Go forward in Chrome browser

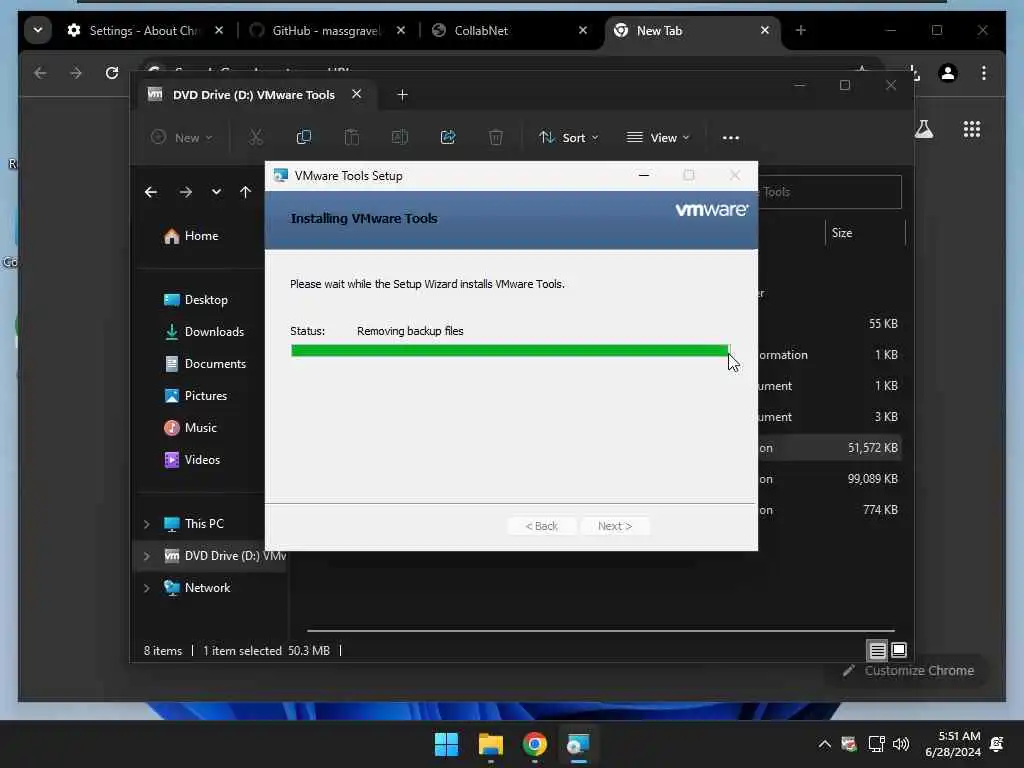point(76,72)
